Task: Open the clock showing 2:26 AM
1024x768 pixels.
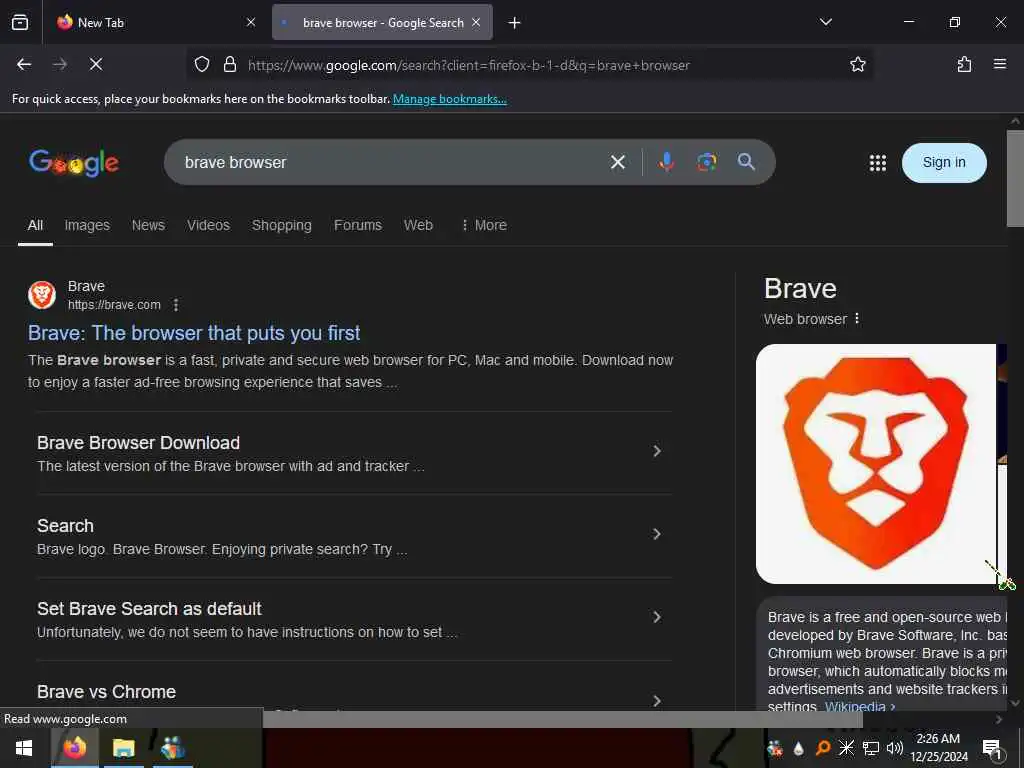Action: (938, 748)
